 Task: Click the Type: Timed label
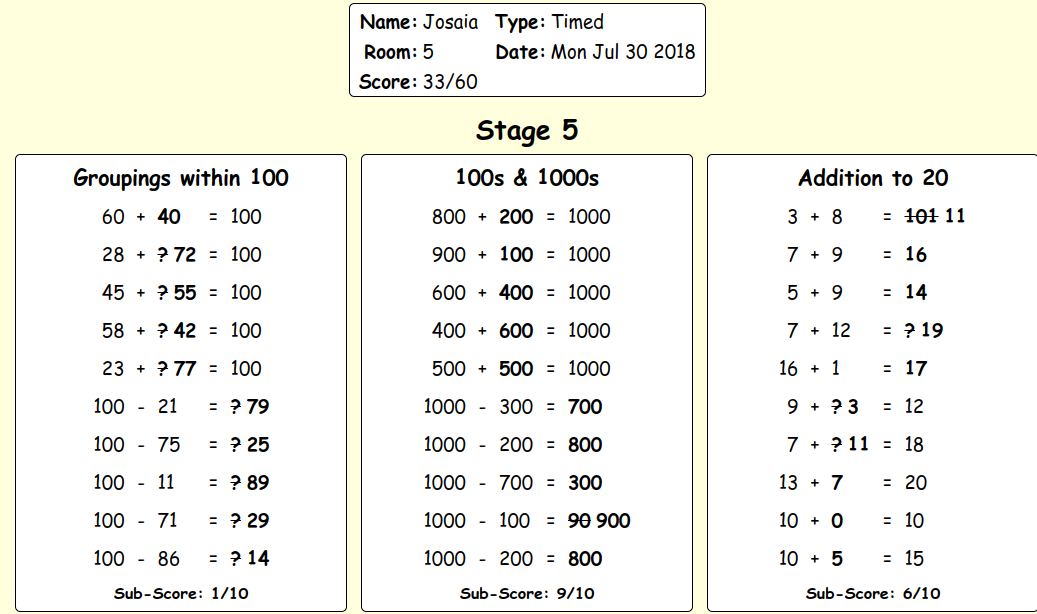click(550, 22)
